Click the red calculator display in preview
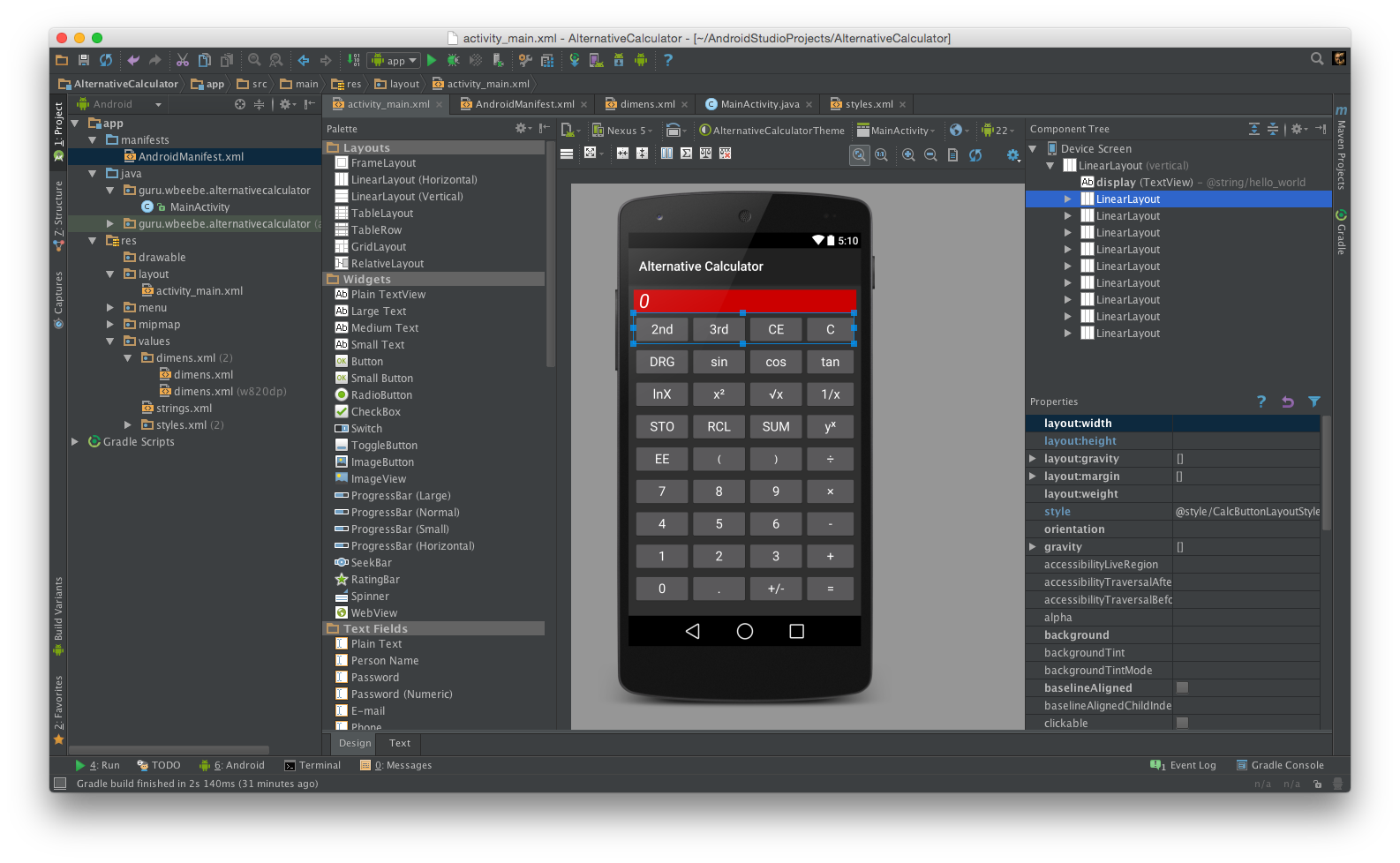This screenshot has height=863, width=1400. coord(744,301)
